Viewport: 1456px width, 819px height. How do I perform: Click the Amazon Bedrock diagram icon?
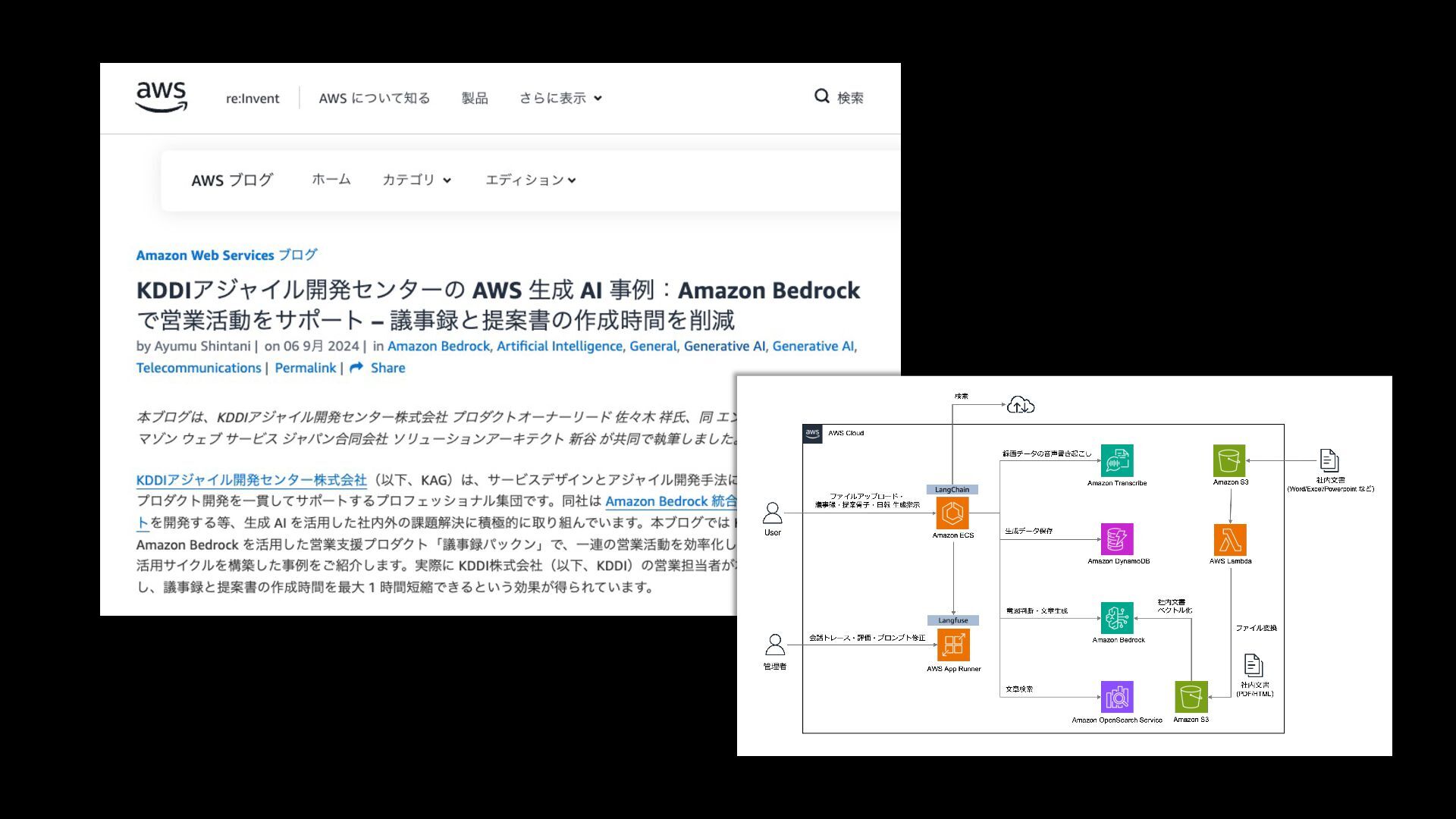[x=1116, y=617]
